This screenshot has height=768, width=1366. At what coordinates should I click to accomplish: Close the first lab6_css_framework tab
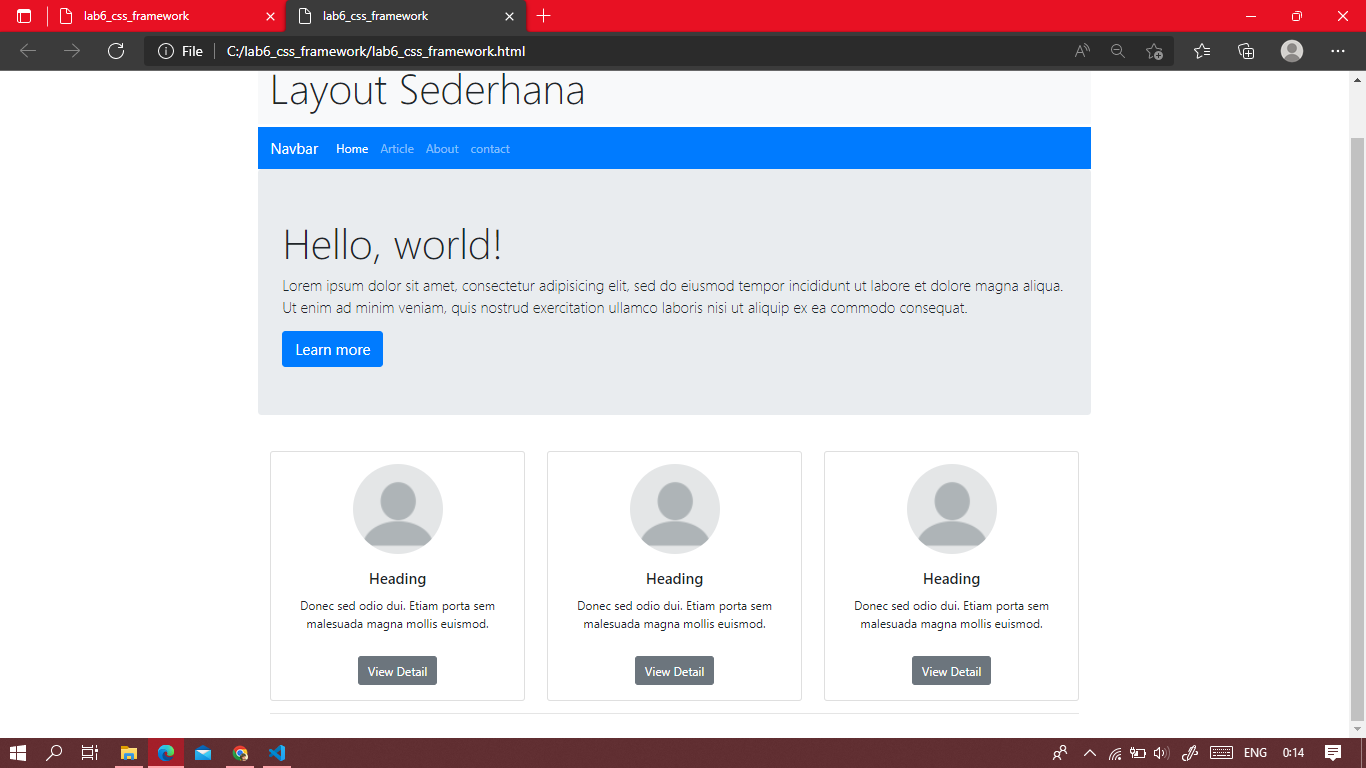270,16
